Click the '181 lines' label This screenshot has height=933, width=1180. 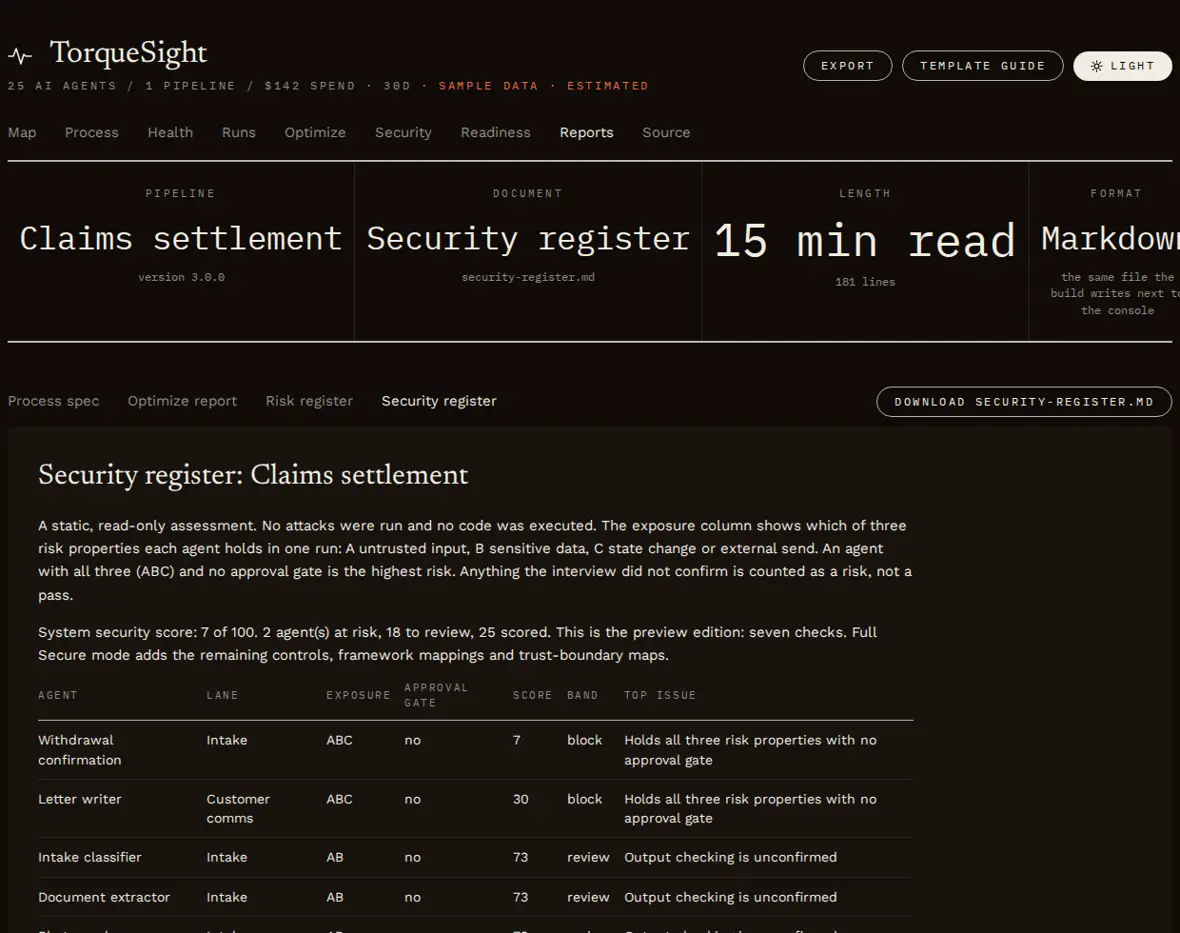pos(865,281)
